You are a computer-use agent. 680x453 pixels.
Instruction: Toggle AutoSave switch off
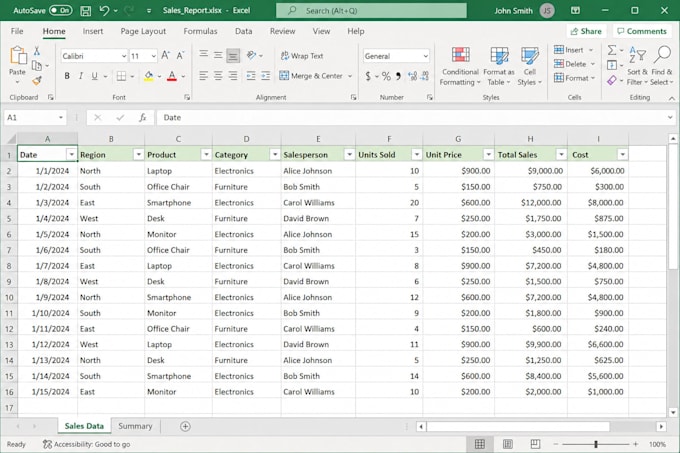[x=61, y=10]
